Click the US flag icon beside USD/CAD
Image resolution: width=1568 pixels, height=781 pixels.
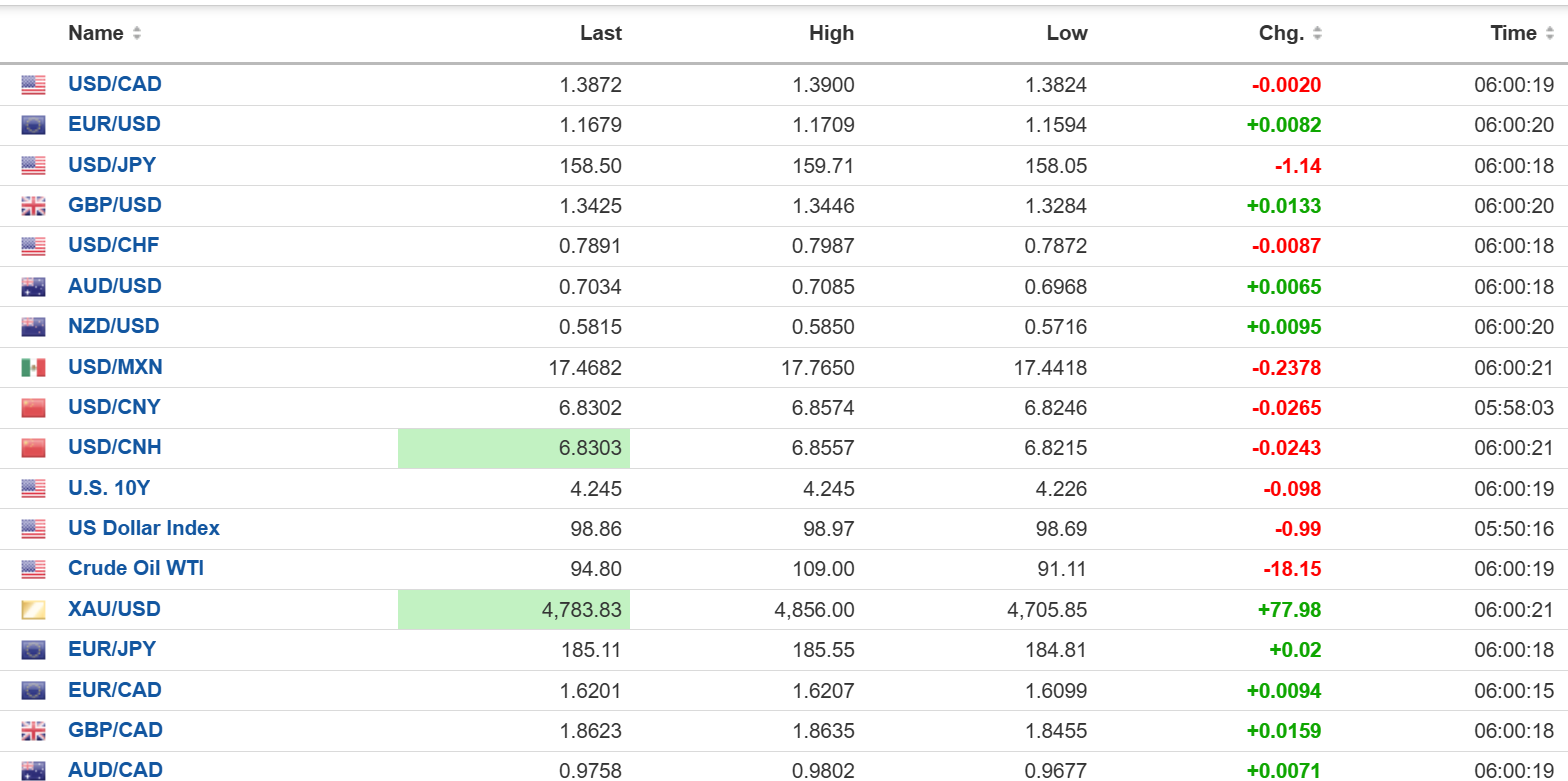pos(33,86)
